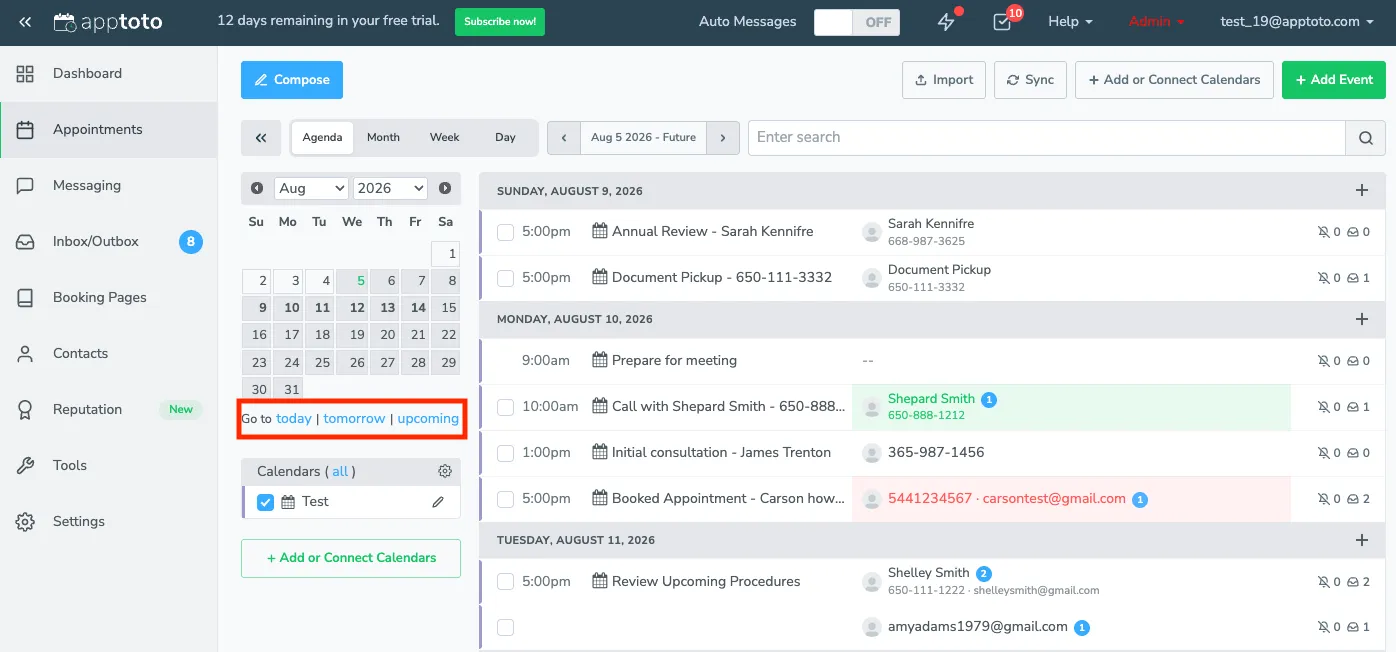Click the Sarah Kennifre avatar icon

coord(872,232)
